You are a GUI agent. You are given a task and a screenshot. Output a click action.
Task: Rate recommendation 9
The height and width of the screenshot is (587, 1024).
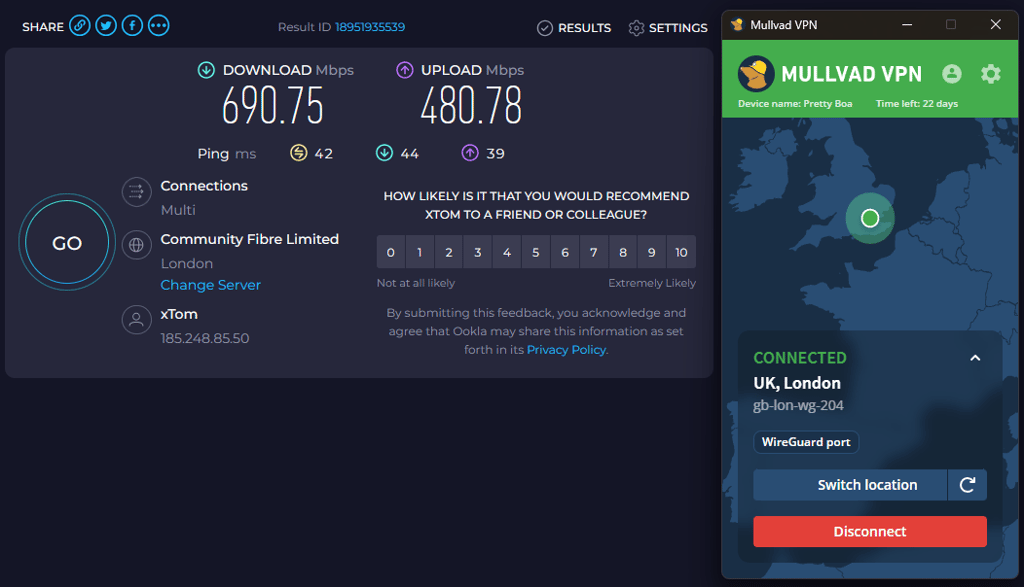(x=652, y=252)
